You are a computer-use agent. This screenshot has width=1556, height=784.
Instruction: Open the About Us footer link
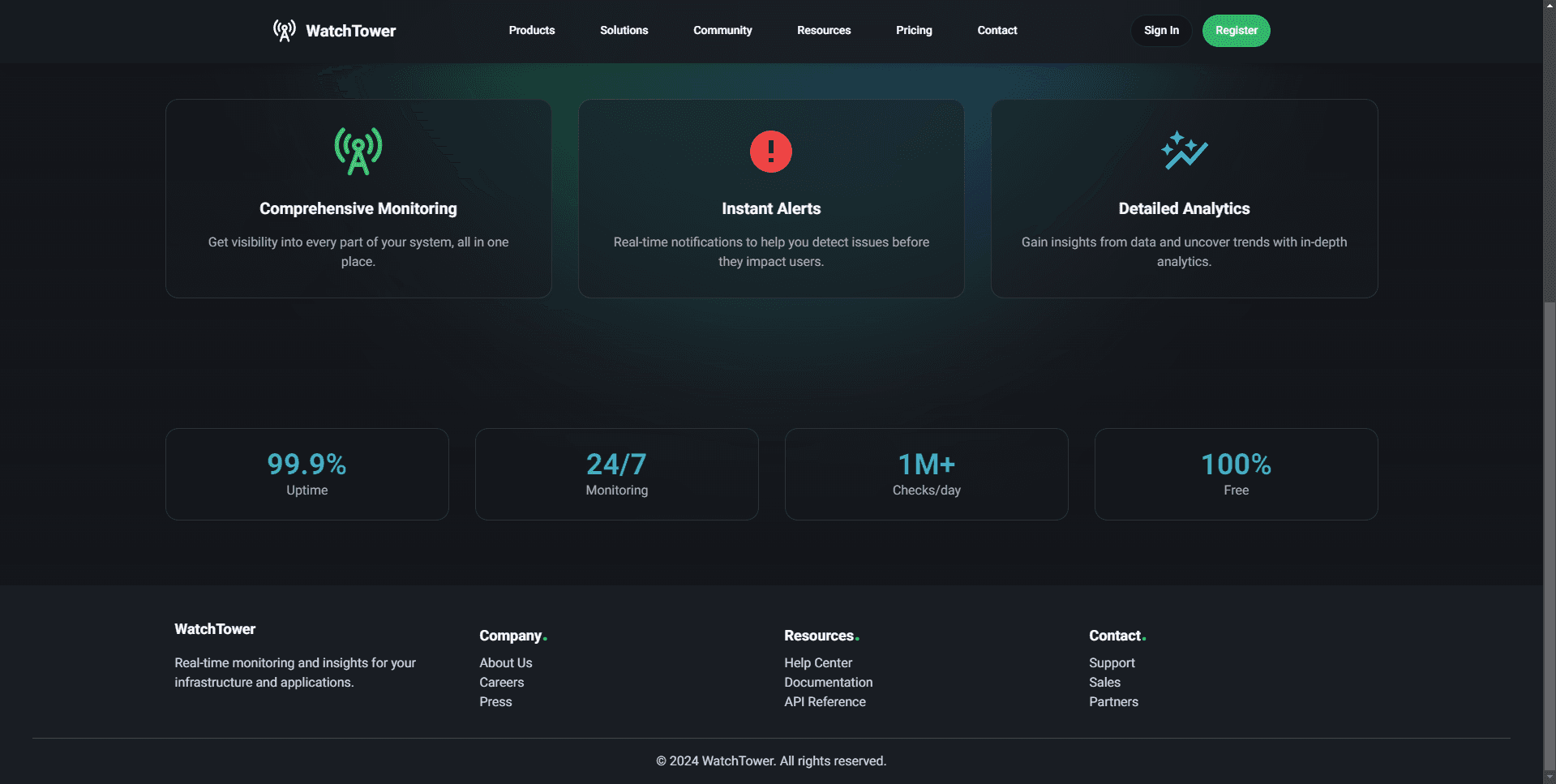point(505,663)
